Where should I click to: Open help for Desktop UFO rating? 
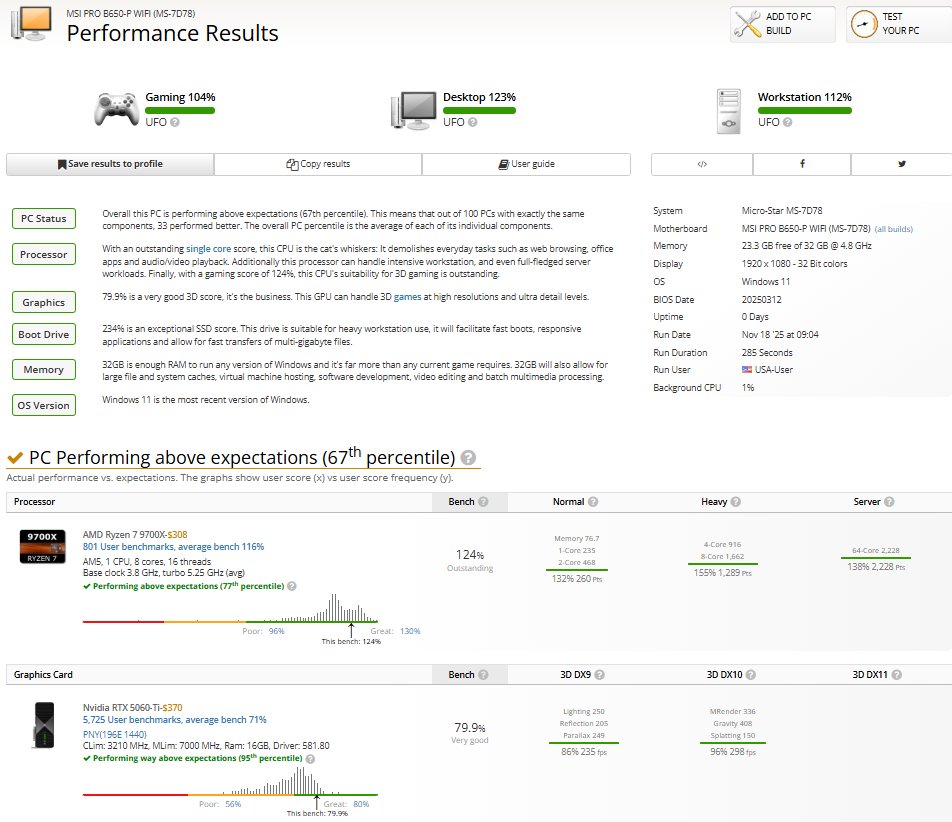point(472,122)
